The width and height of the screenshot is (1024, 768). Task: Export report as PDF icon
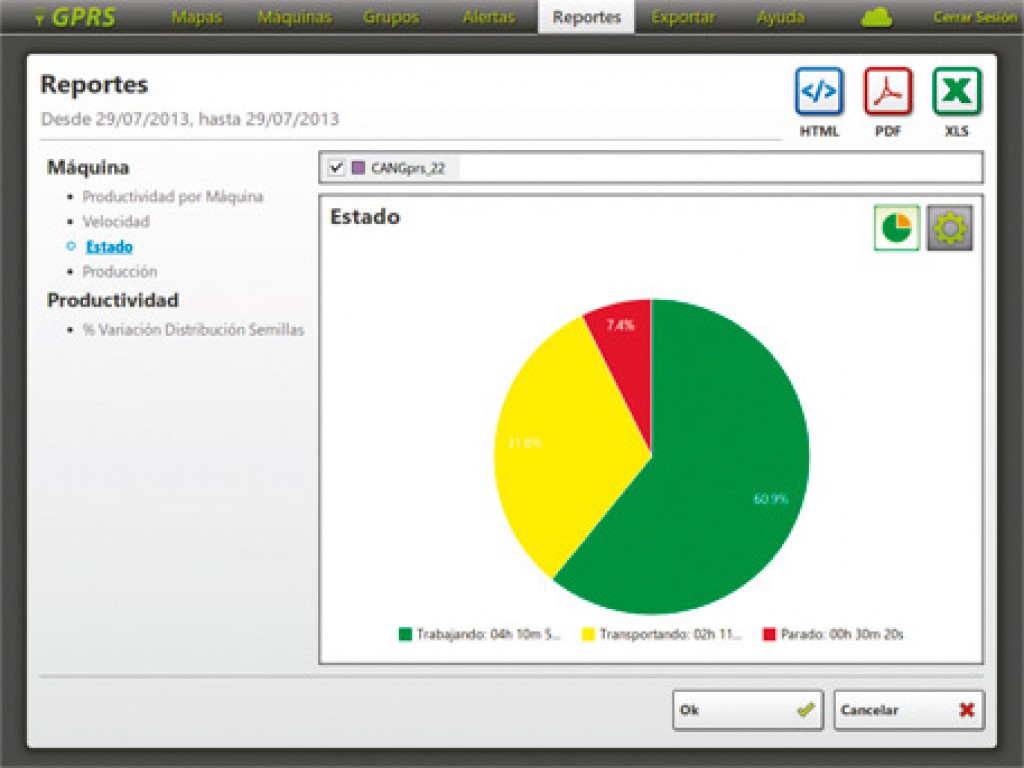pyautogui.click(x=888, y=92)
